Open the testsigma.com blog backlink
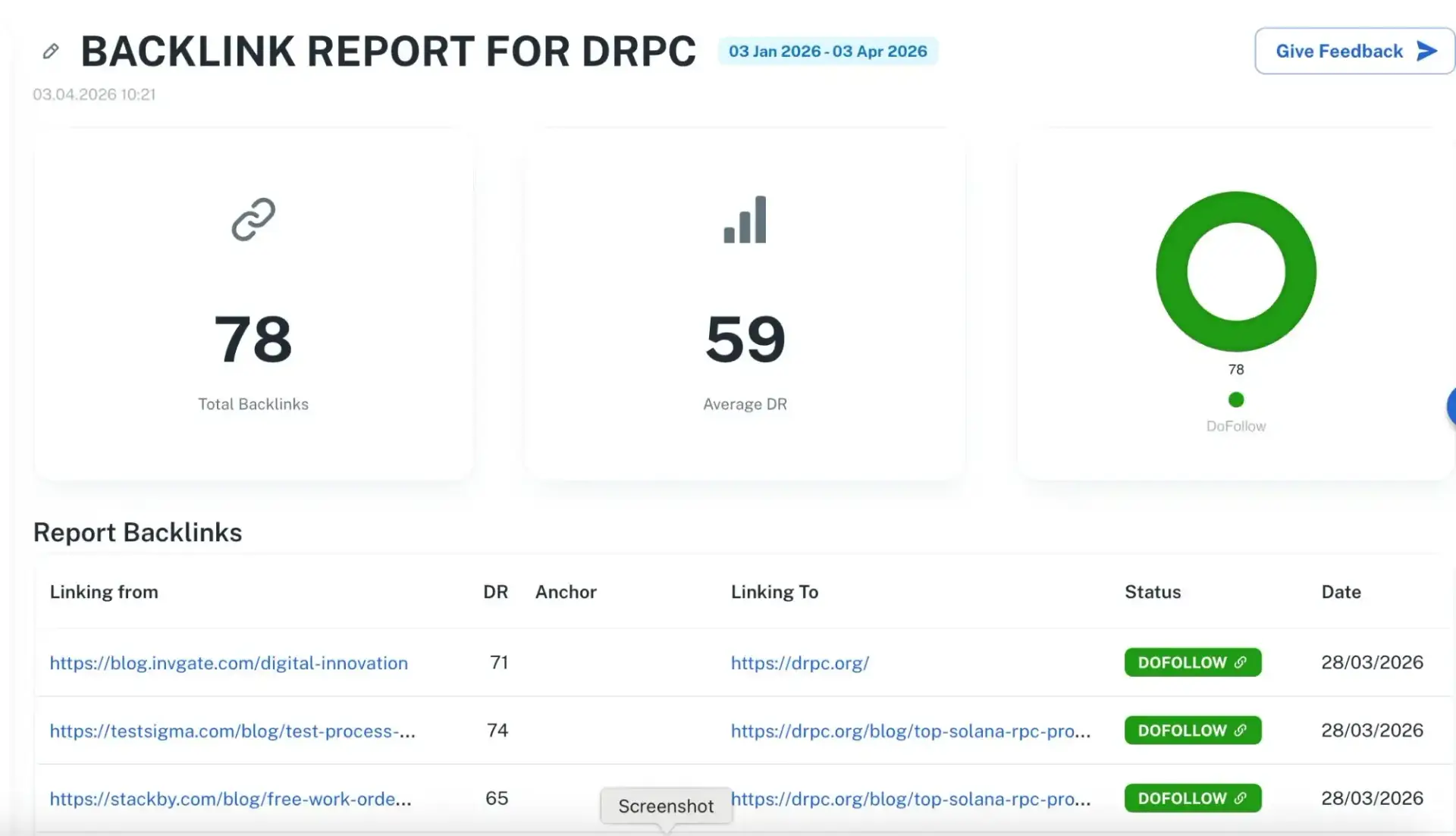Screen dimensions: 1456x836 click(231, 731)
